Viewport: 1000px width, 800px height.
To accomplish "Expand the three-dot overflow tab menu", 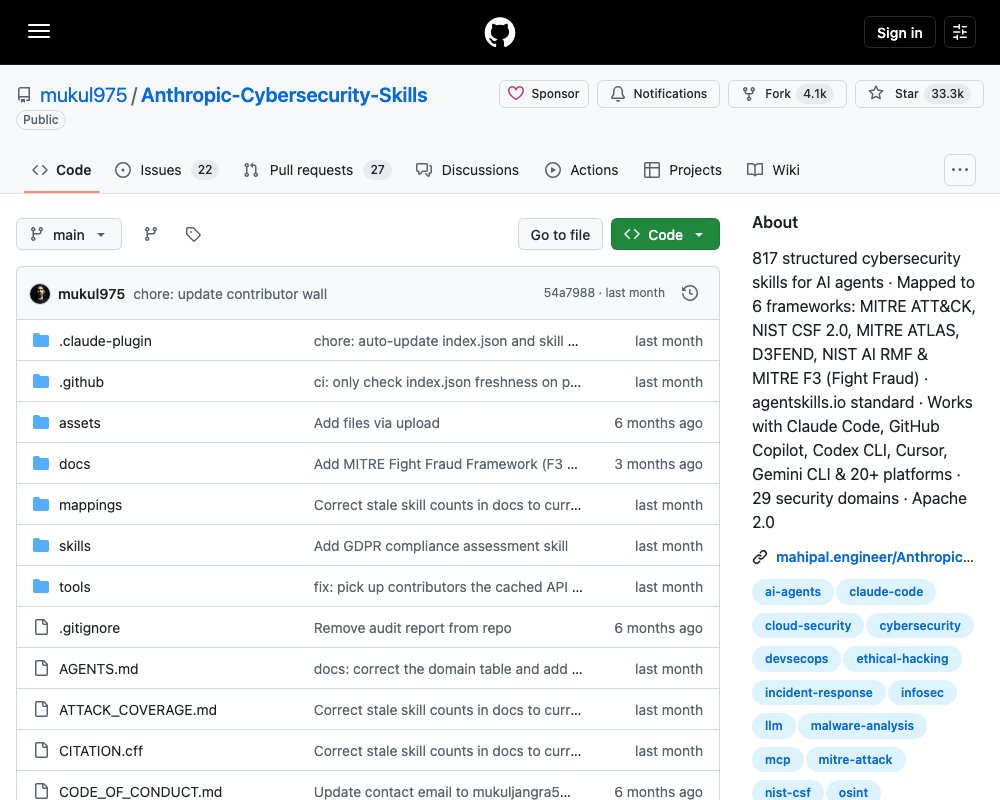I will pyautogui.click(x=960, y=170).
